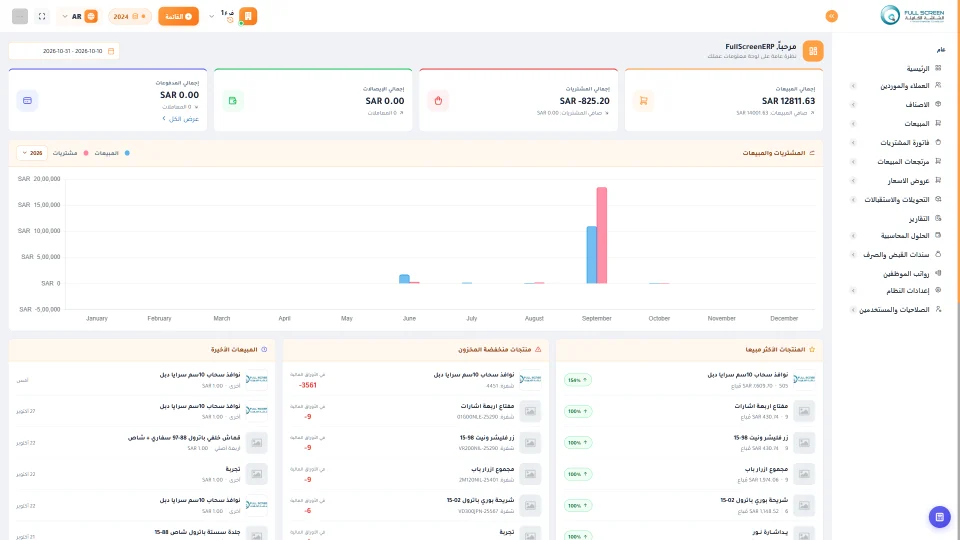This screenshot has width=960, height=540.
Task: Click thumbnail of first top-selling product
Action: pos(804,380)
